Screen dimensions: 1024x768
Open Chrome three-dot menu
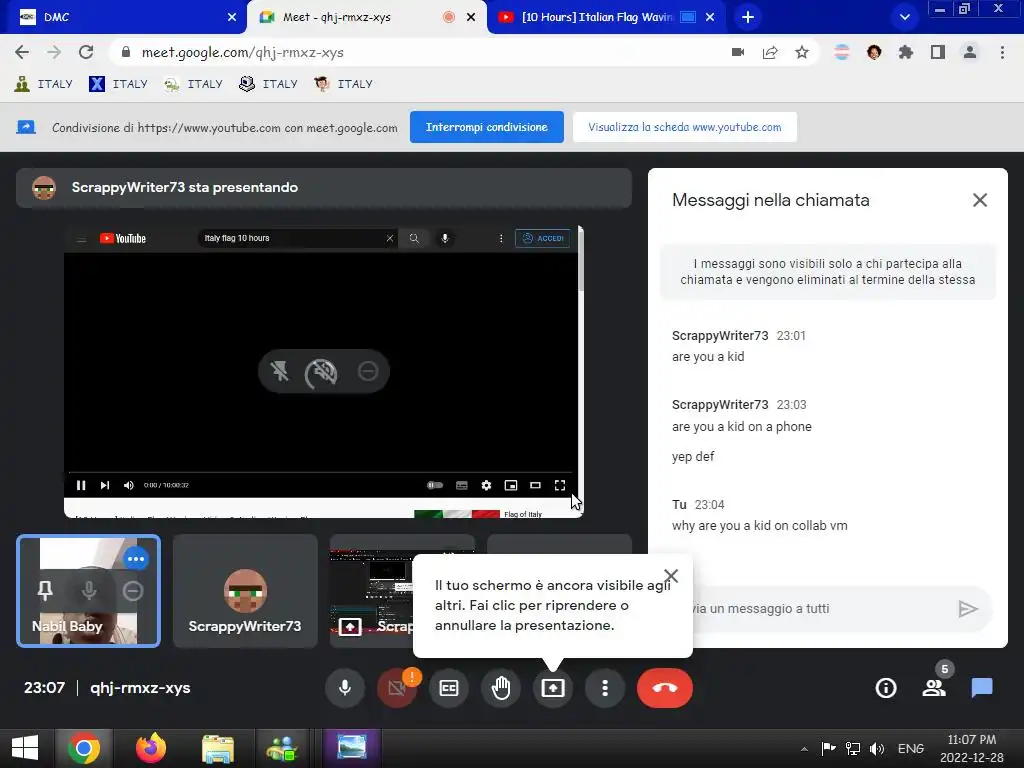pyautogui.click(x=1002, y=52)
